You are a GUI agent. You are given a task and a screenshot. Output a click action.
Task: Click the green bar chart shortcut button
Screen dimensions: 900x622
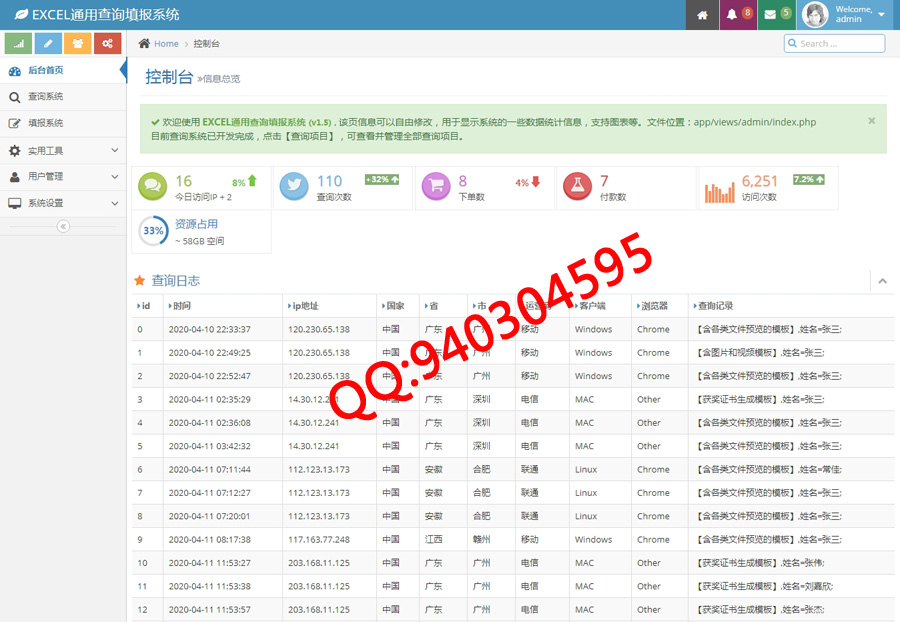(x=19, y=43)
